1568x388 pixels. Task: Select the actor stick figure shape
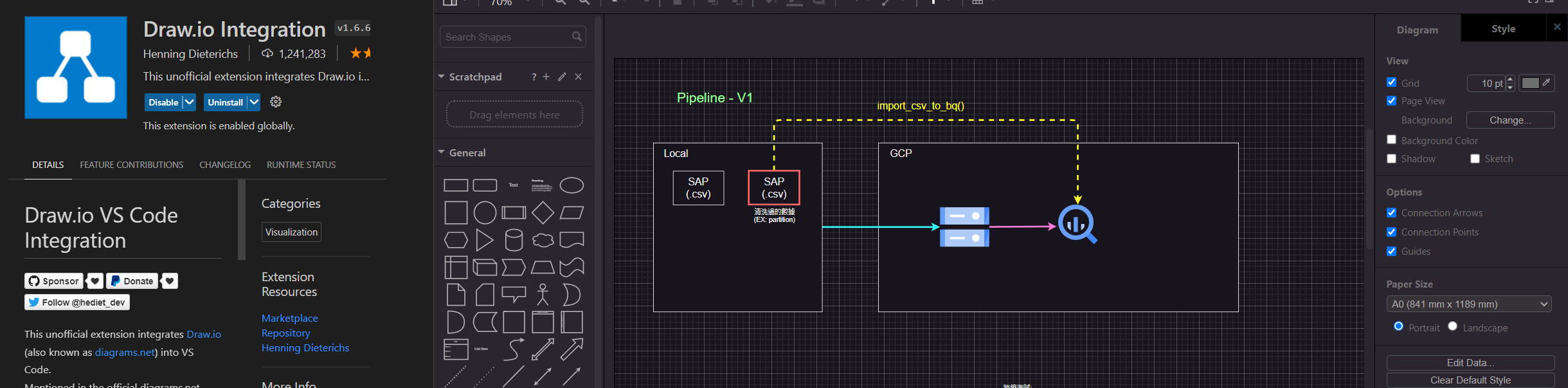pos(543,295)
